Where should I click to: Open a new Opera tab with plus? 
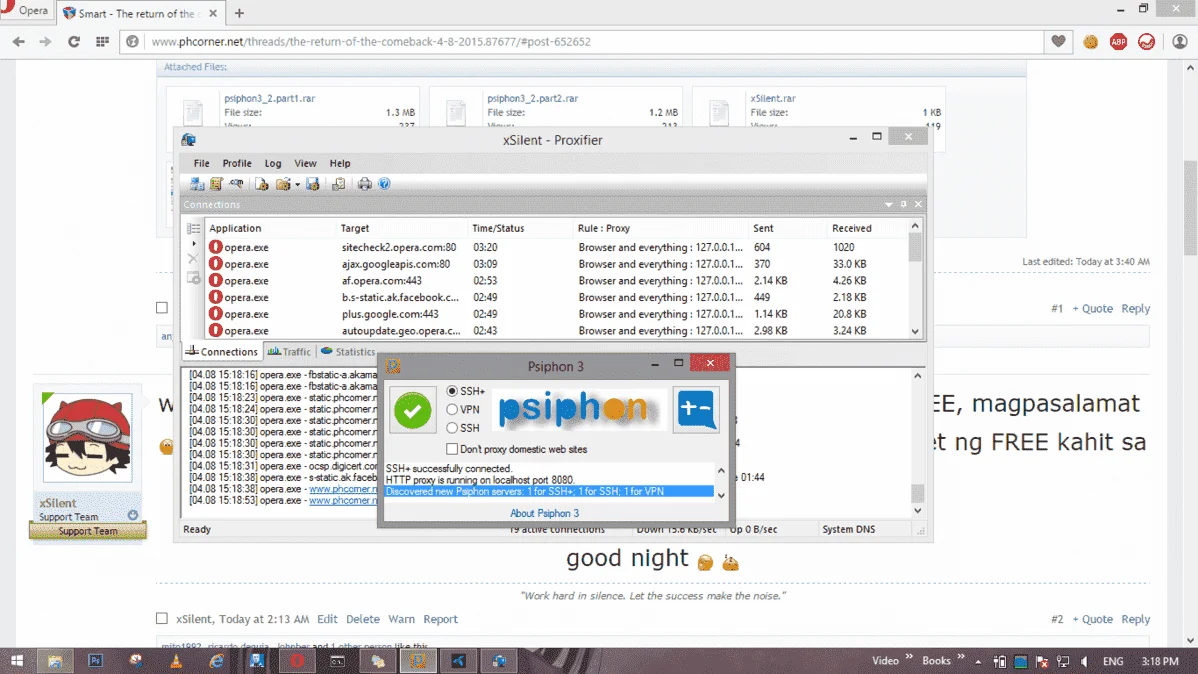pyautogui.click(x=239, y=13)
